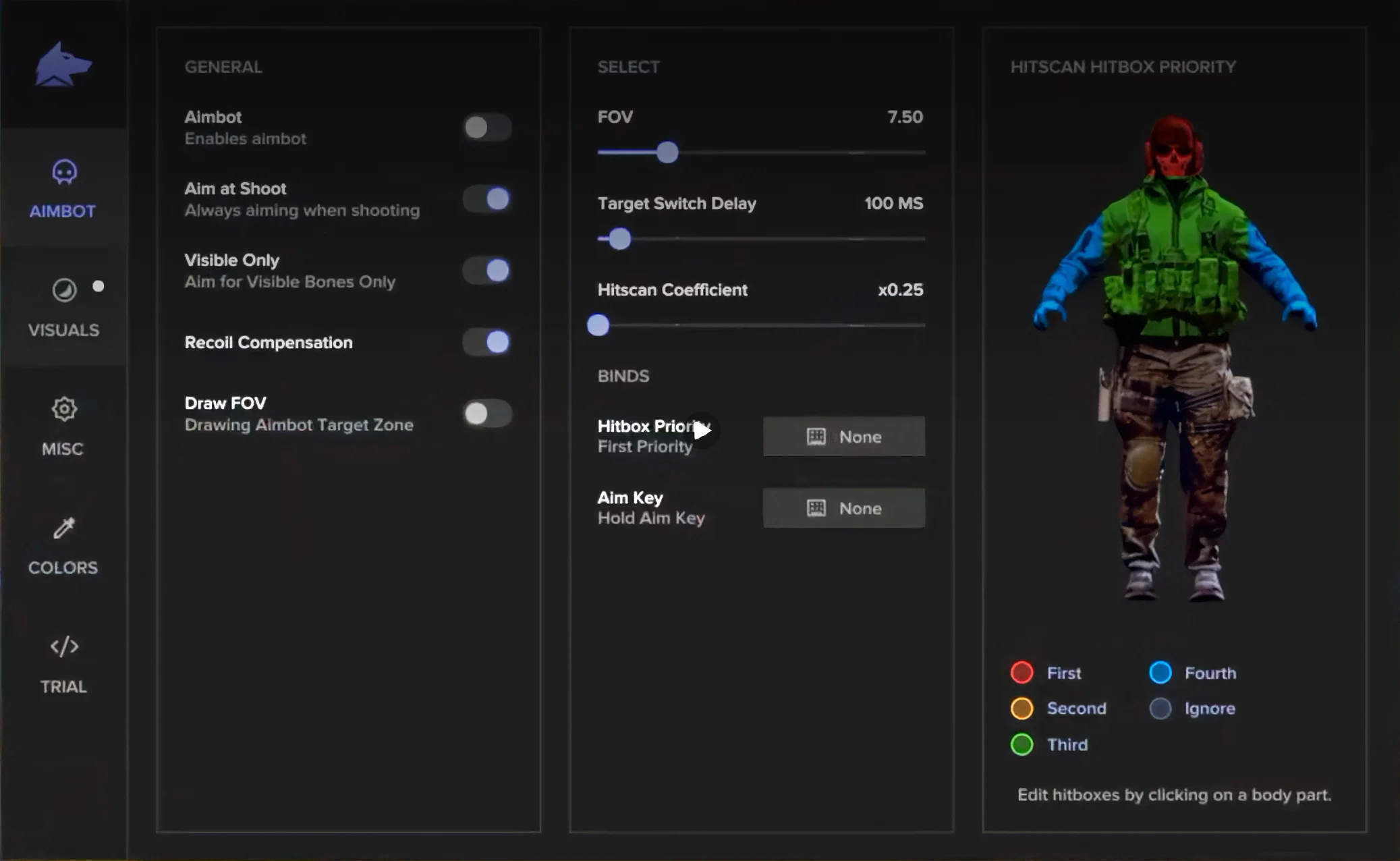This screenshot has width=1400, height=861.
Task: Select the red First priority circle
Action: coord(1022,673)
